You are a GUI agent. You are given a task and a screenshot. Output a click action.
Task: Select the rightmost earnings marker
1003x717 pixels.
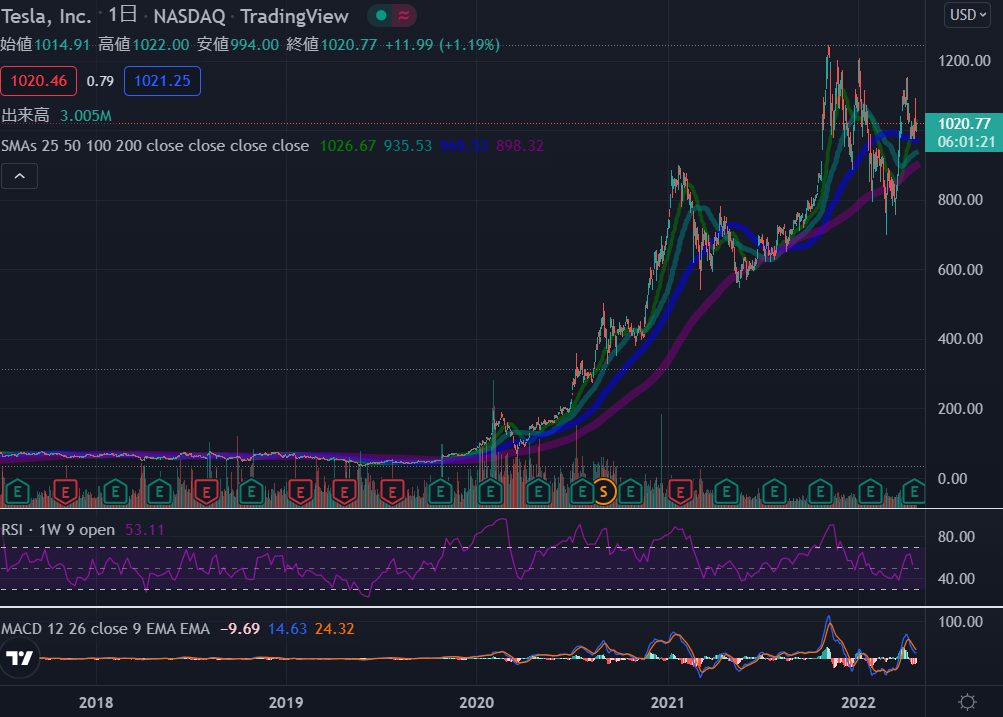coord(914,491)
